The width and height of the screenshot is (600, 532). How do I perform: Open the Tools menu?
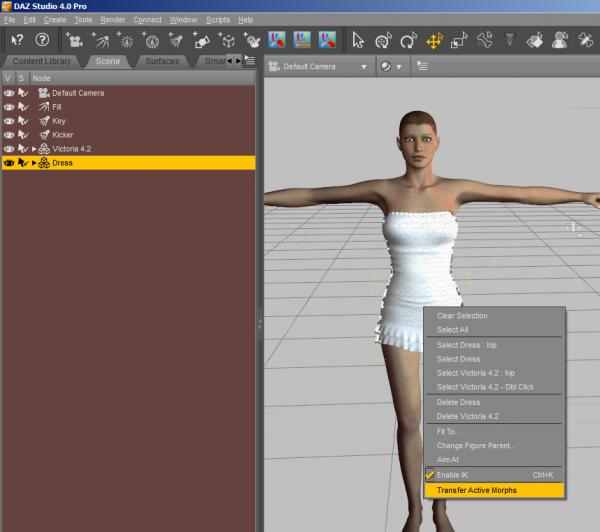click(x=83, y=20)
